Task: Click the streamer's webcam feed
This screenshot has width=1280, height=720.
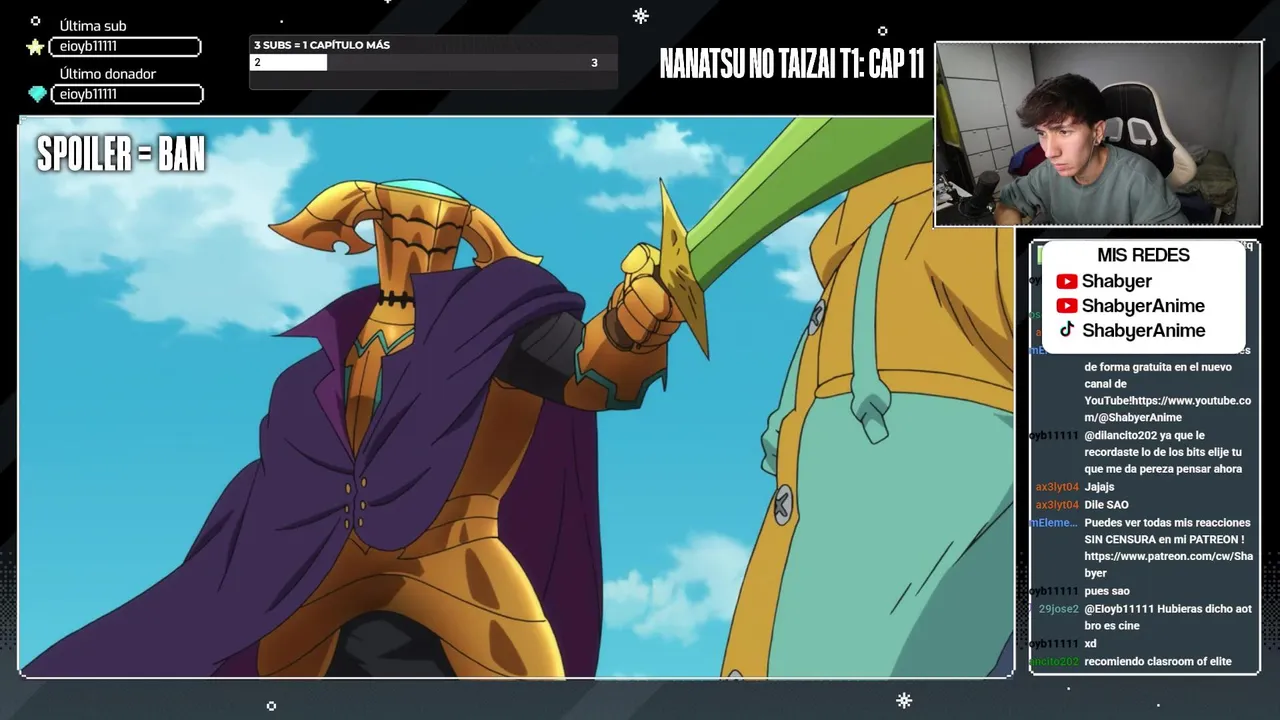Action: point(1098,134)
